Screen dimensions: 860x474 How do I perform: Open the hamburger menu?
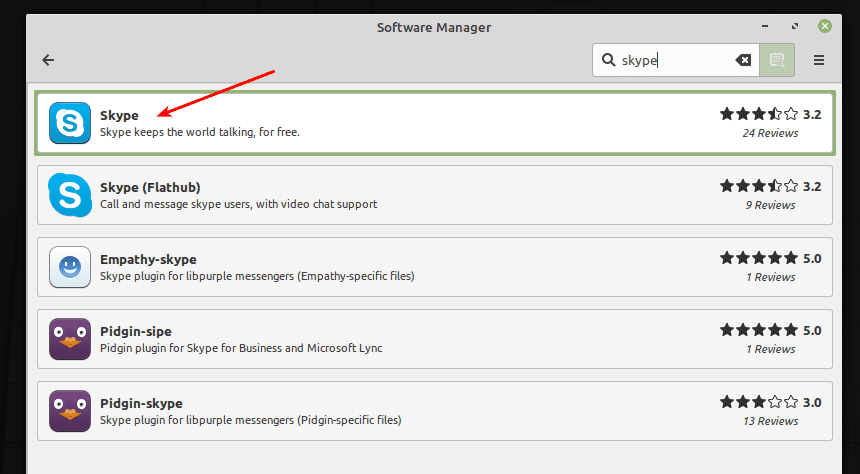[819, 60]
